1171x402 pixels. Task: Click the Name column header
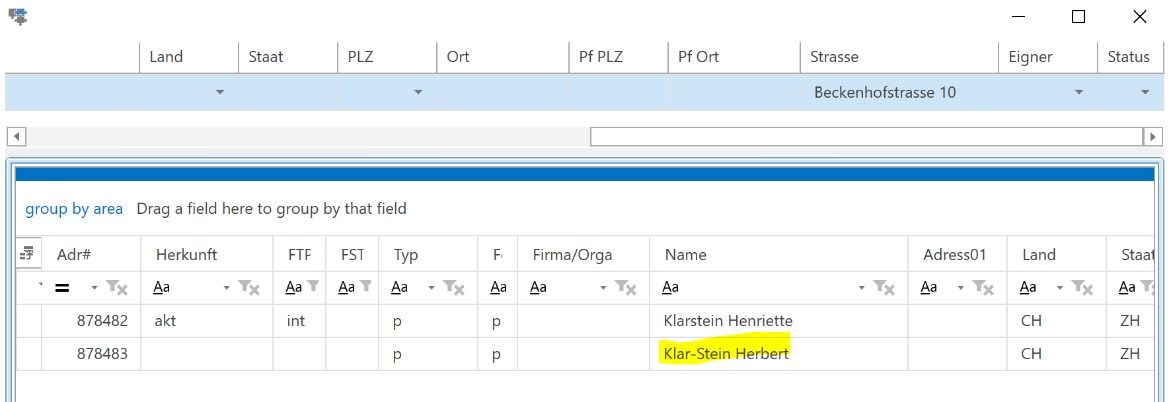pyautogui.click(x=686, y=254)
